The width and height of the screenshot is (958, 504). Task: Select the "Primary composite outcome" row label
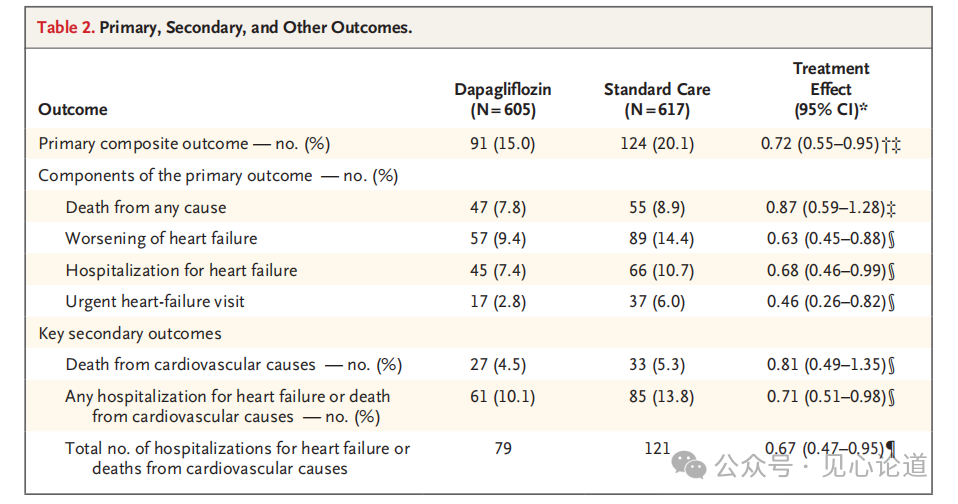coord(184,144)
